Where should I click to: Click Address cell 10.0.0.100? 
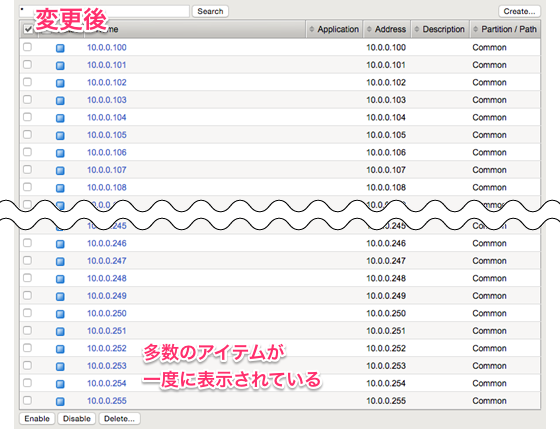point(386,47)
